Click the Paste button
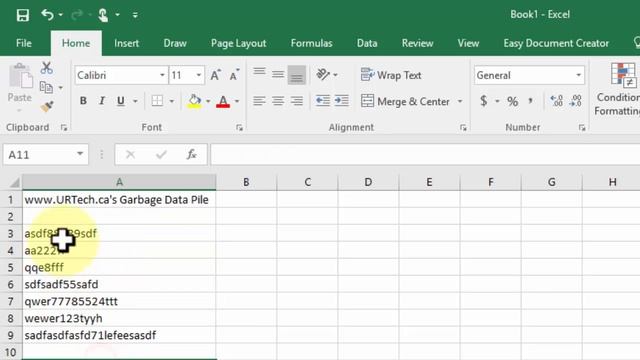Viewport: 640px width, 360px height. [x=20, y=87]
